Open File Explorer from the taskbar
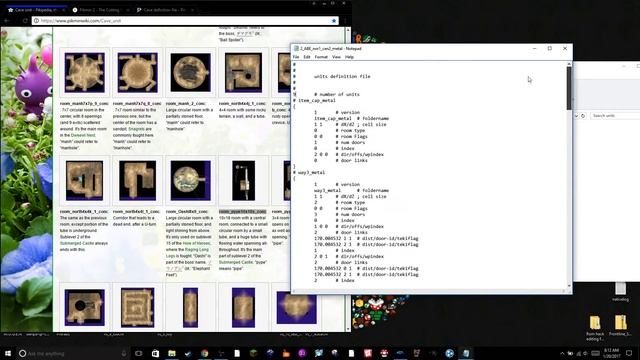 pyautogui.click(x=172, y=353)
